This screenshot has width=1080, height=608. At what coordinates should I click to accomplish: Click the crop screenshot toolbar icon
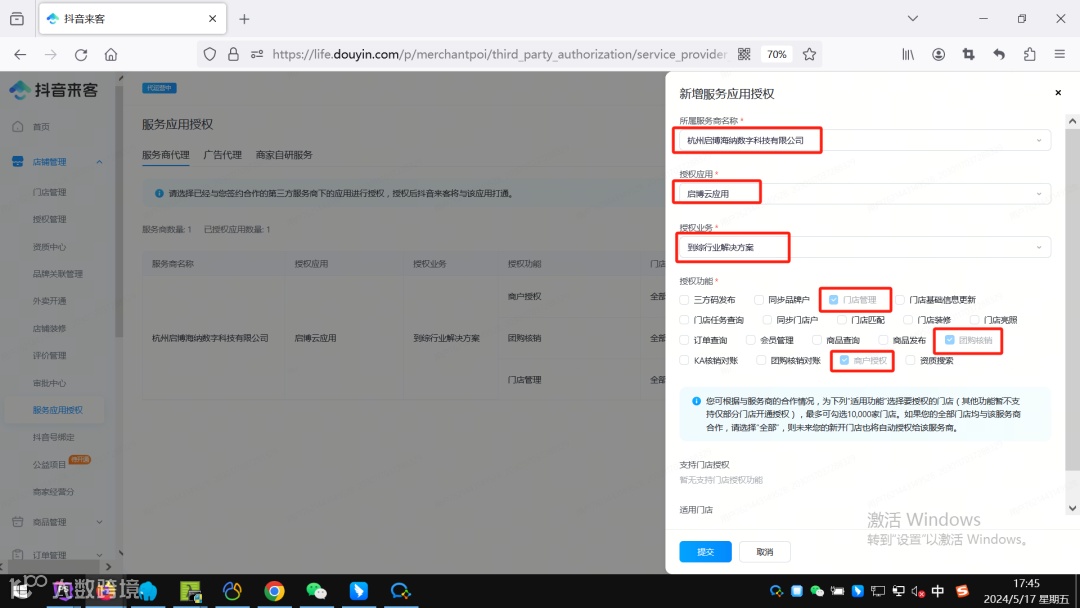coord(968,54)
